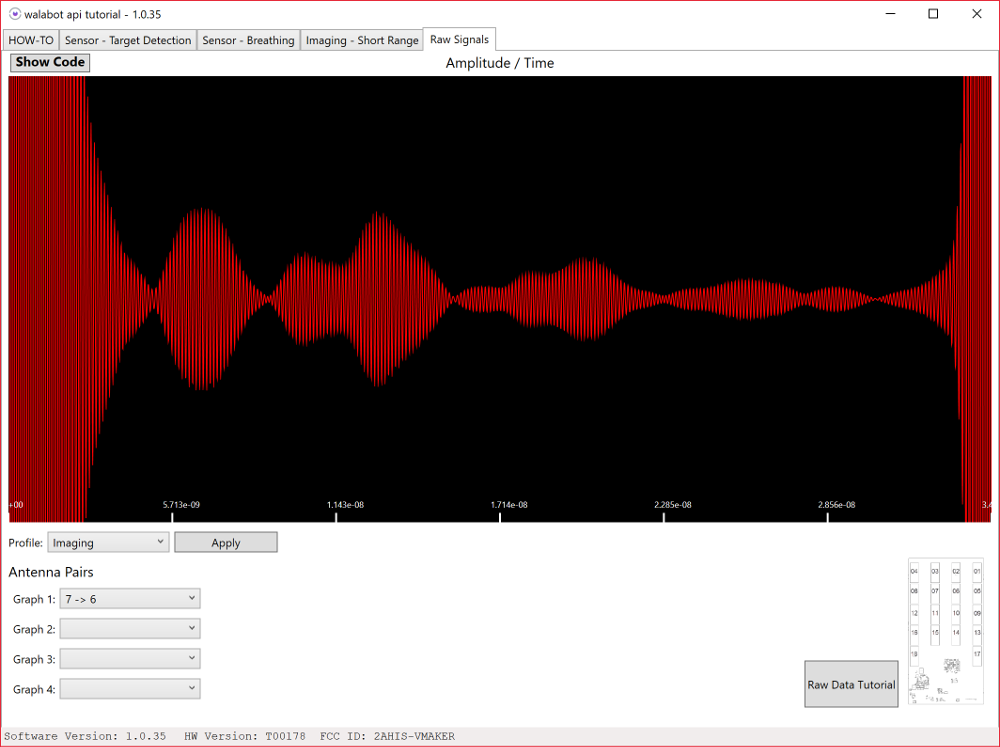This screenshot has height=747, width=1000.
Task: Click the antenna layout board thumbnail
Action: [x=946, y=632]
